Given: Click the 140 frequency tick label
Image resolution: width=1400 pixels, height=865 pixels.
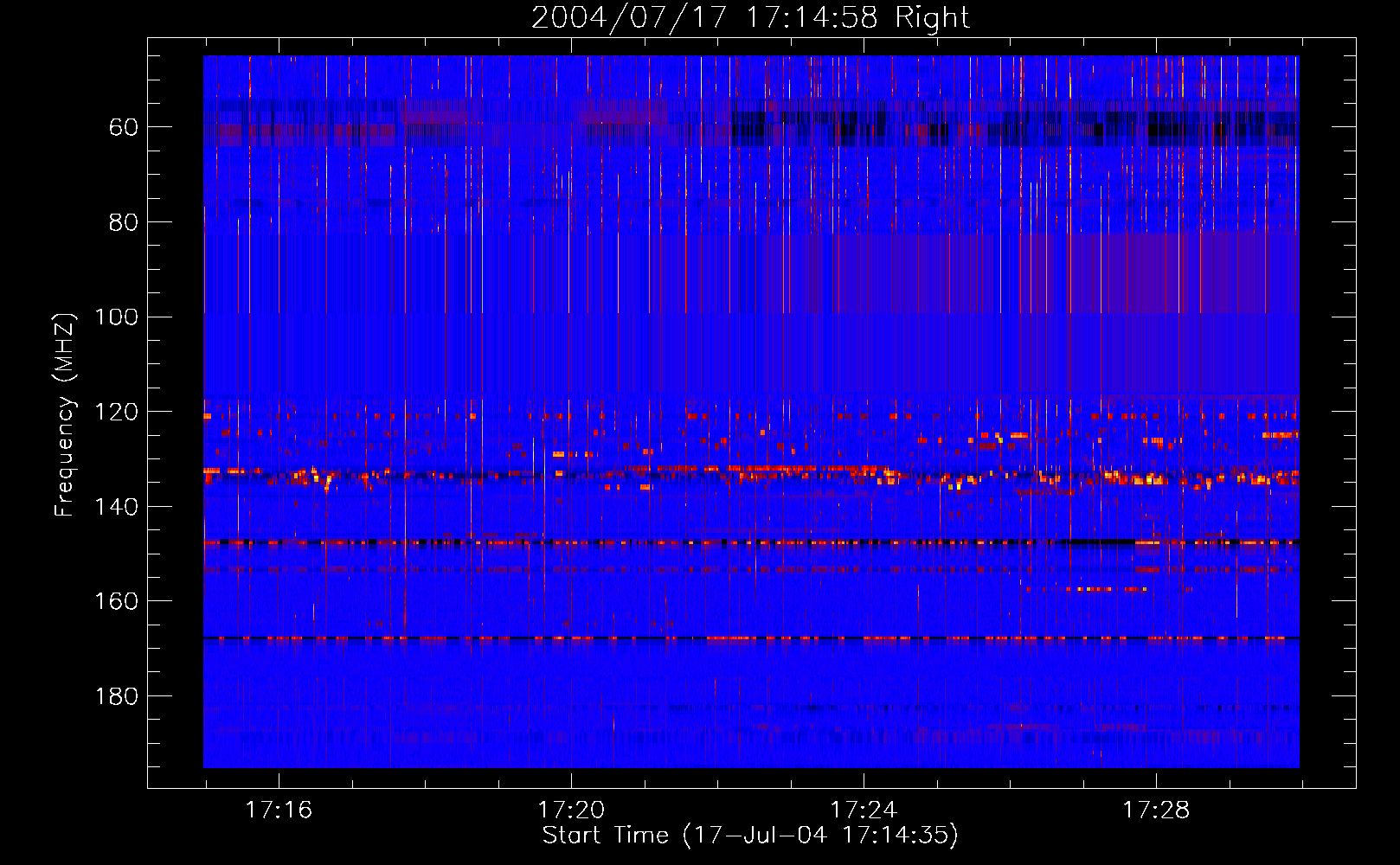Looking at the screenshot, I should click(x=117, y=507).
